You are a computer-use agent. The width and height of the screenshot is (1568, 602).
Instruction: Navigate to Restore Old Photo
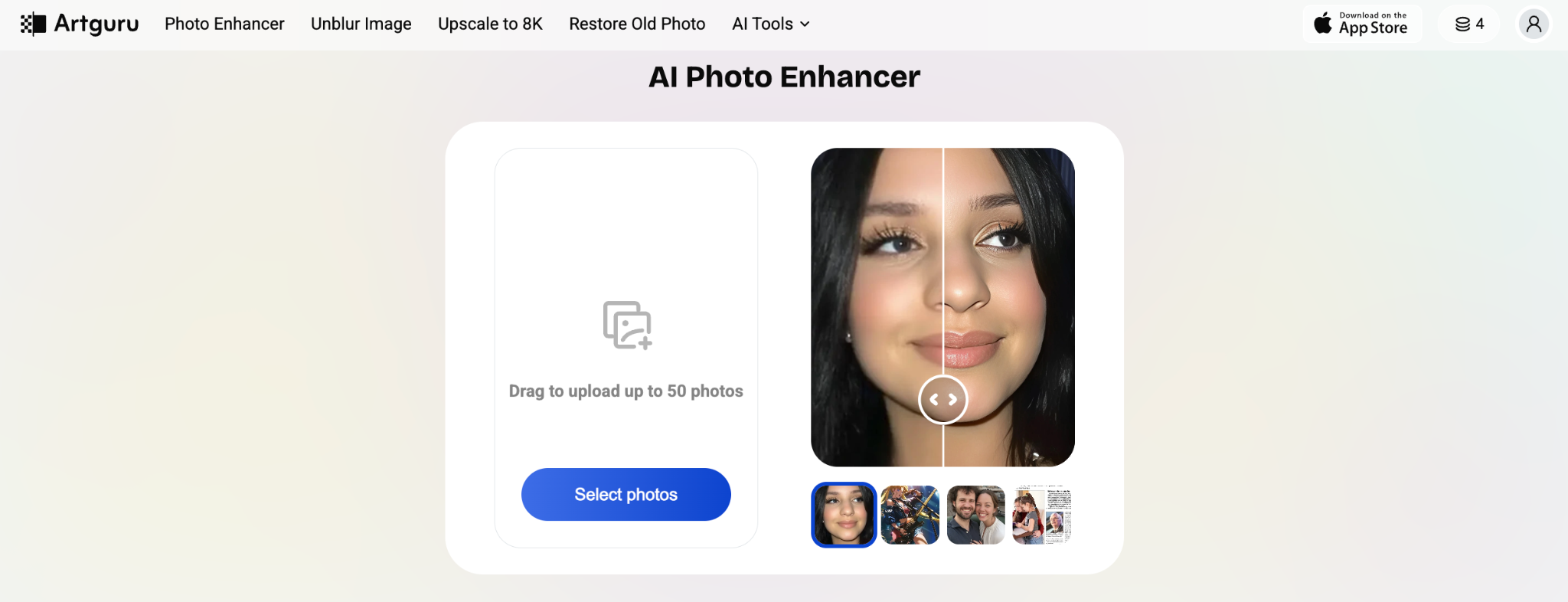[637, 24]
